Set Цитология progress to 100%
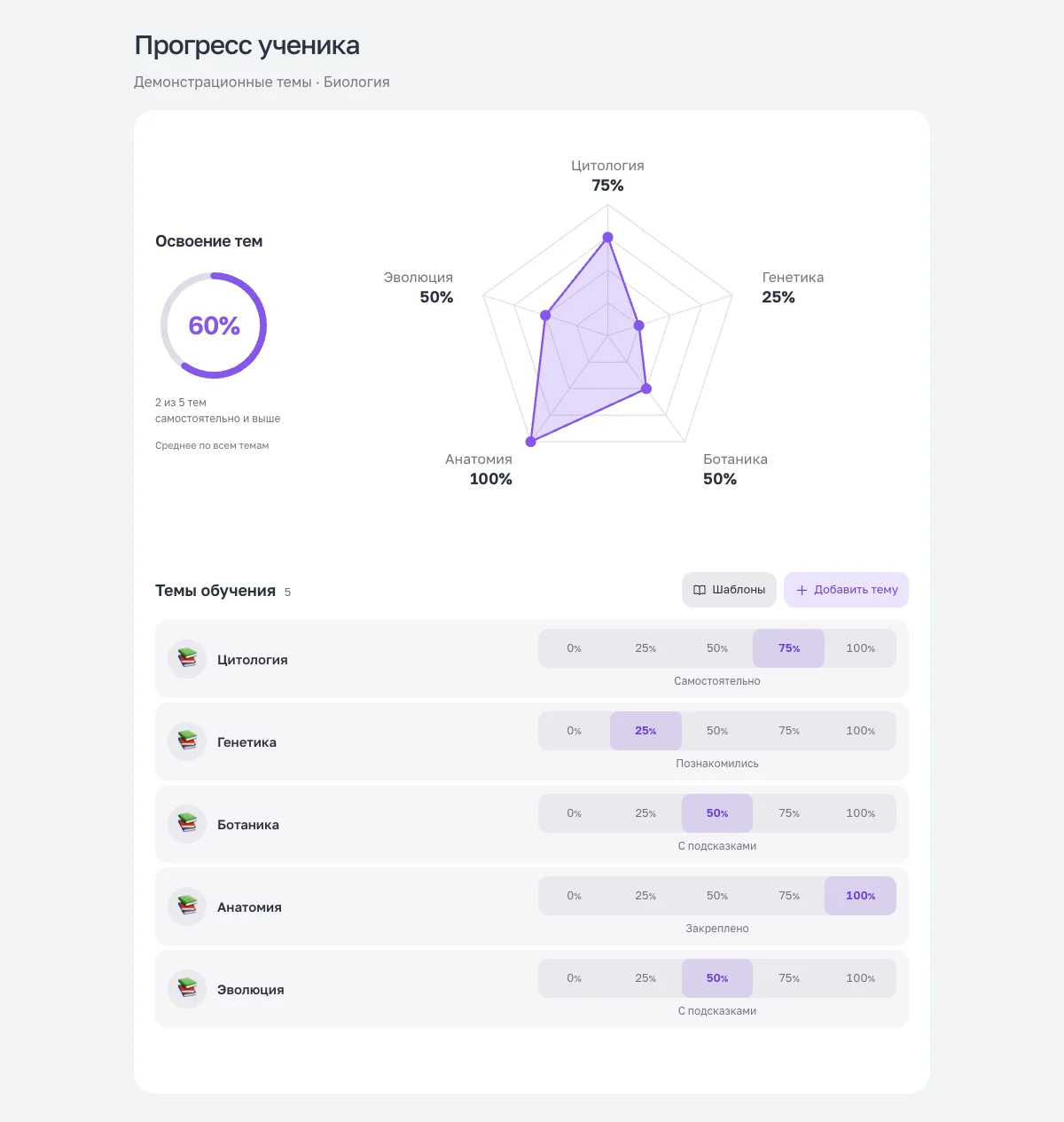This screenshot has width=1064, height=1122. pos(860,648)
